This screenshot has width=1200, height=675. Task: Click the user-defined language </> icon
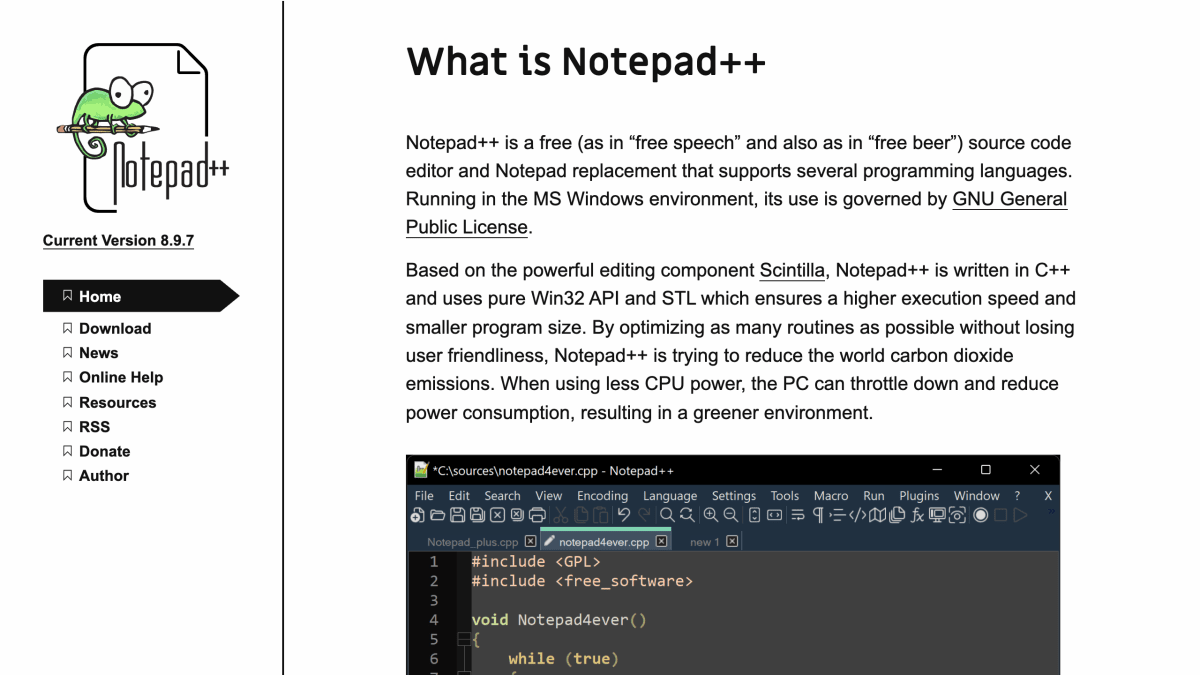pyautogui.click(x=858, y=515)
